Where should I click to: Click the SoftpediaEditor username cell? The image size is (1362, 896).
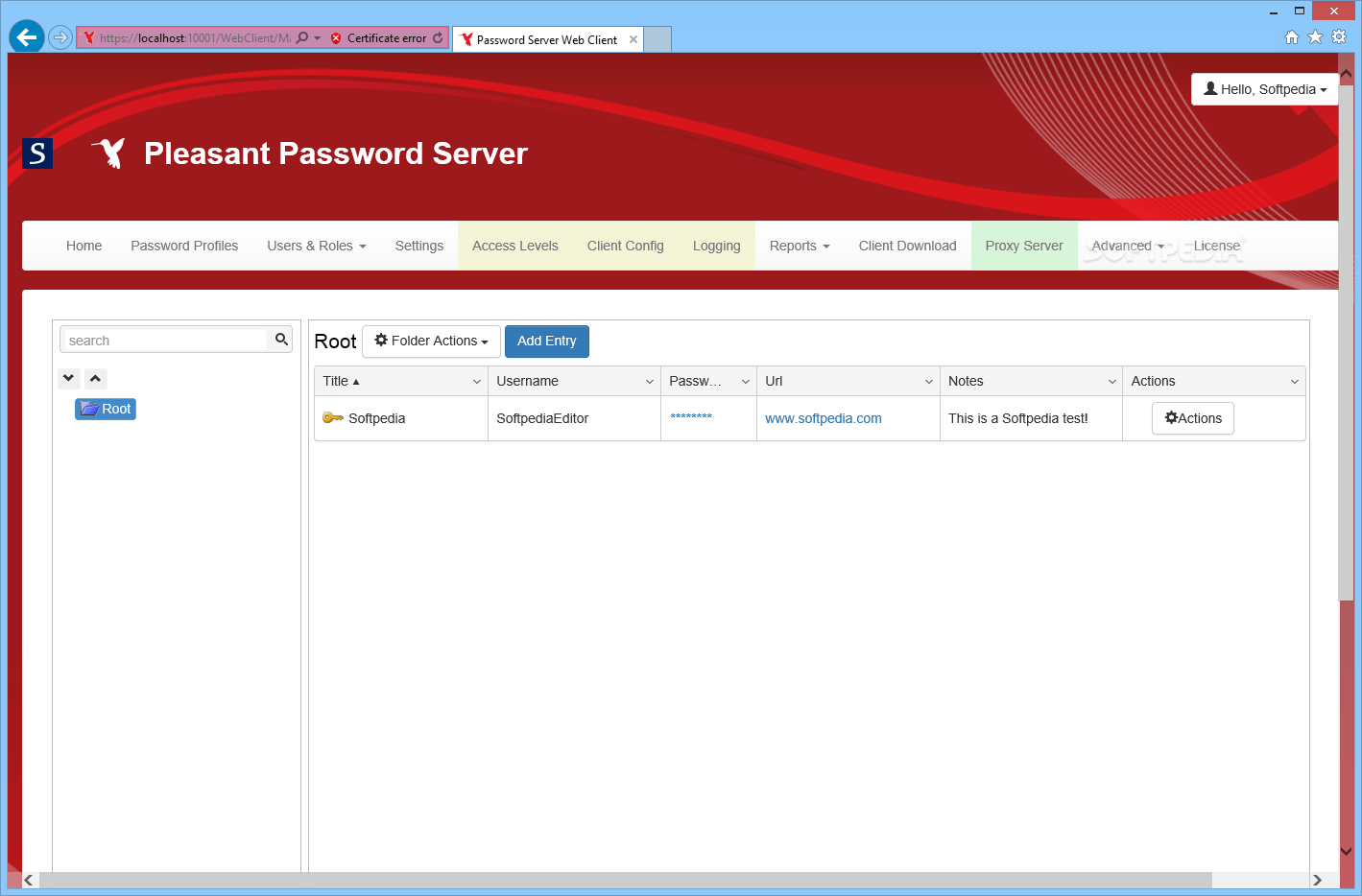point(542,418)
